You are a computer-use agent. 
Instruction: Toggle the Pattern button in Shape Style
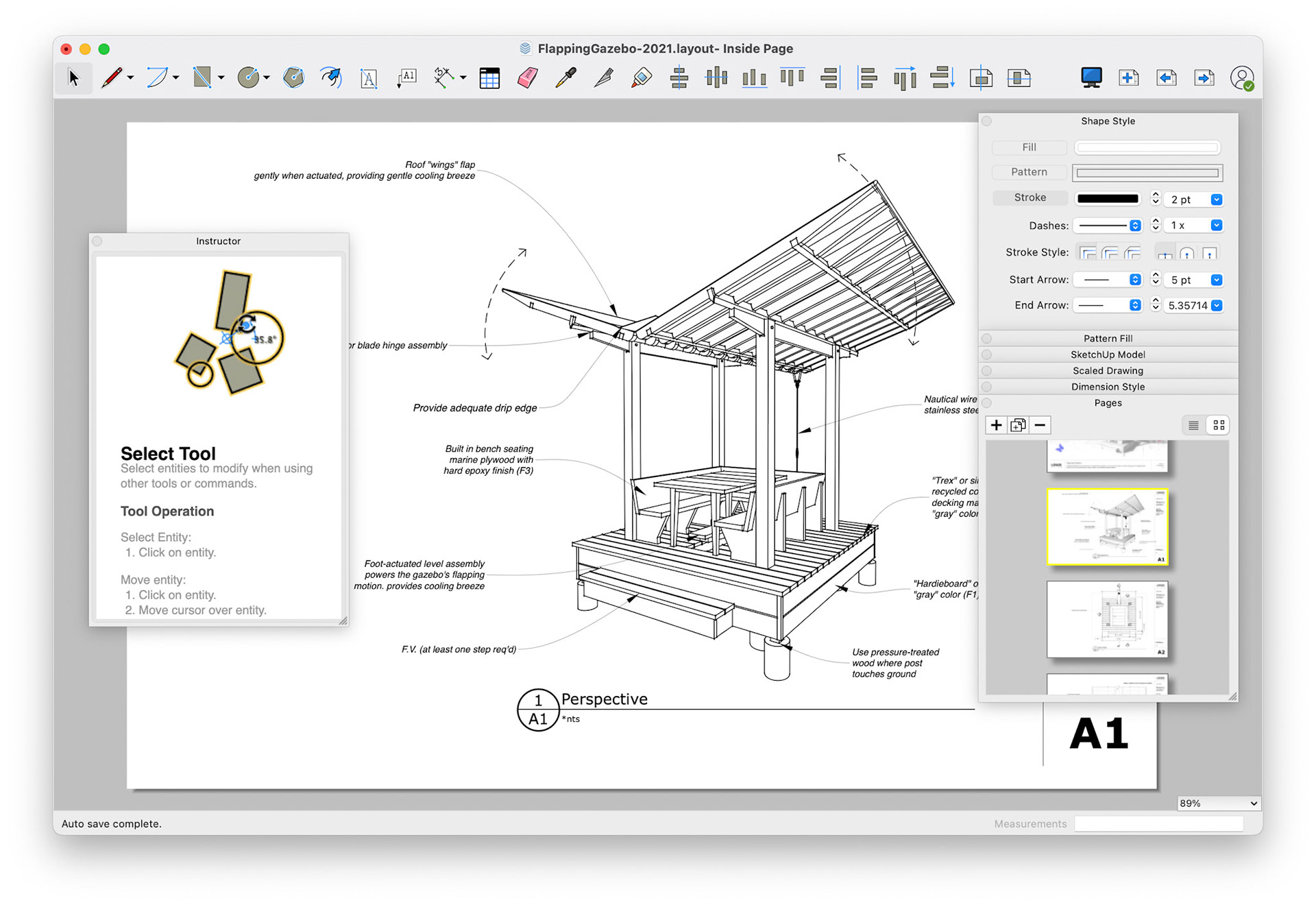(x=1029, y=172)
